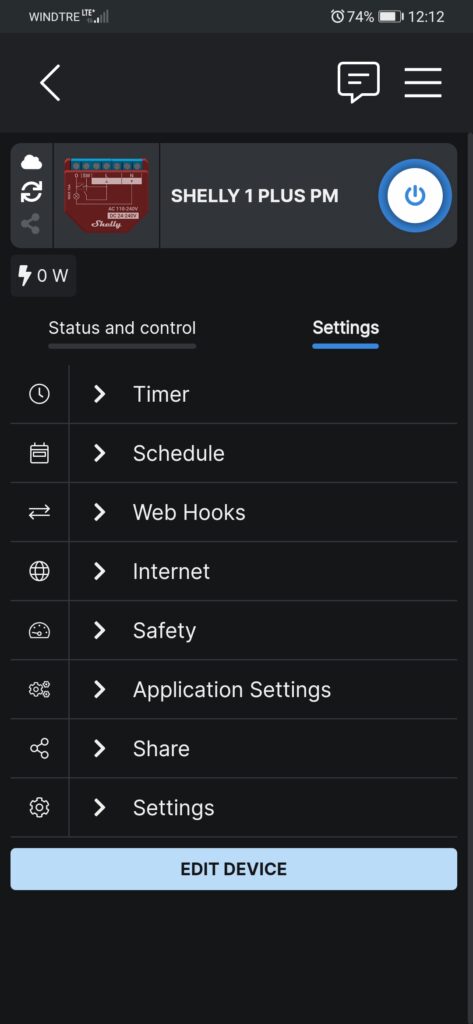Tap the Shelly device thumbnail image
Image resolution: width=473 pixels, height=1024 pixels.
106,195
